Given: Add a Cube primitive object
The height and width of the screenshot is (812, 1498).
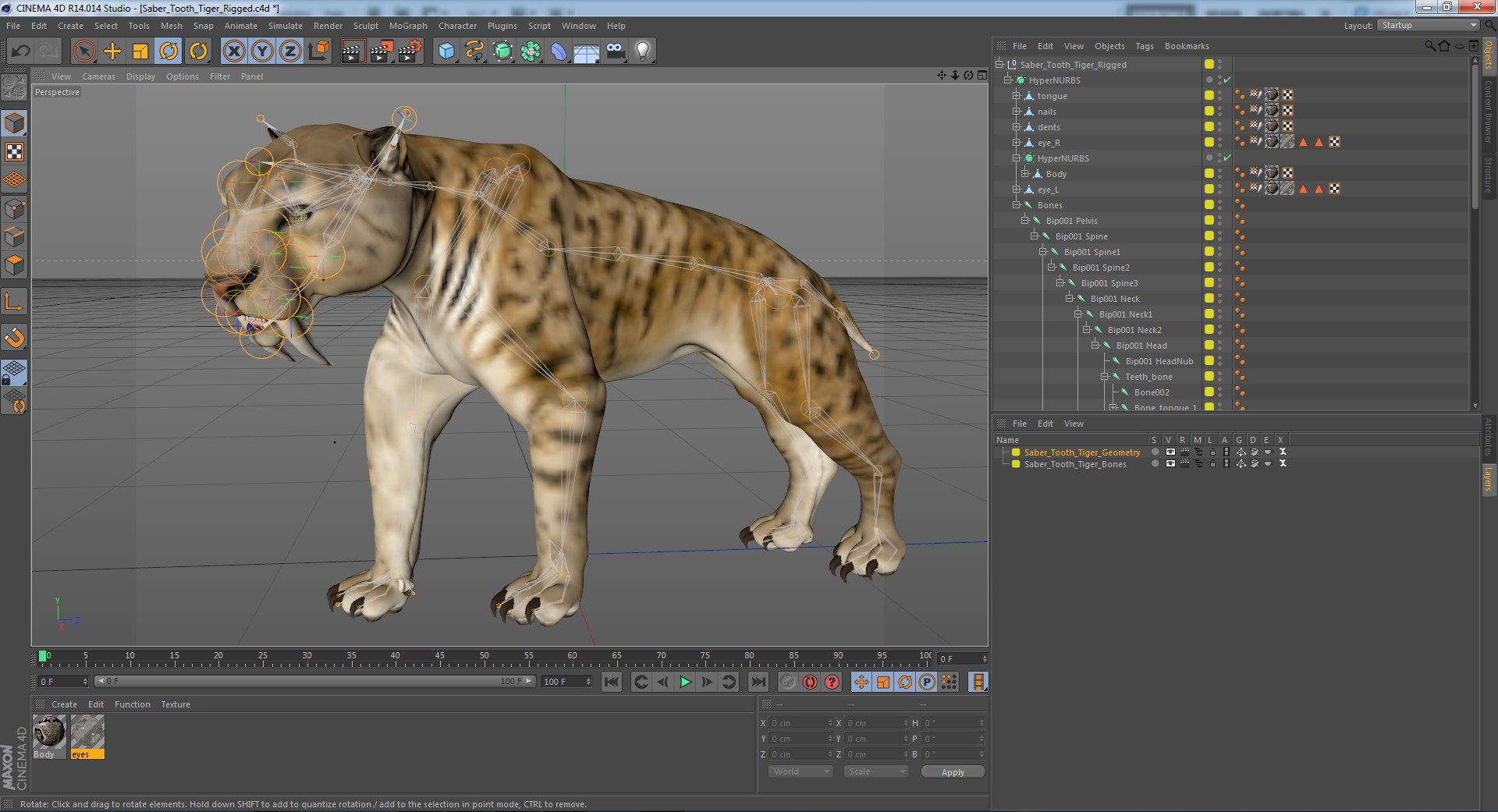Looking at the screenshot, I should point(446,51).
